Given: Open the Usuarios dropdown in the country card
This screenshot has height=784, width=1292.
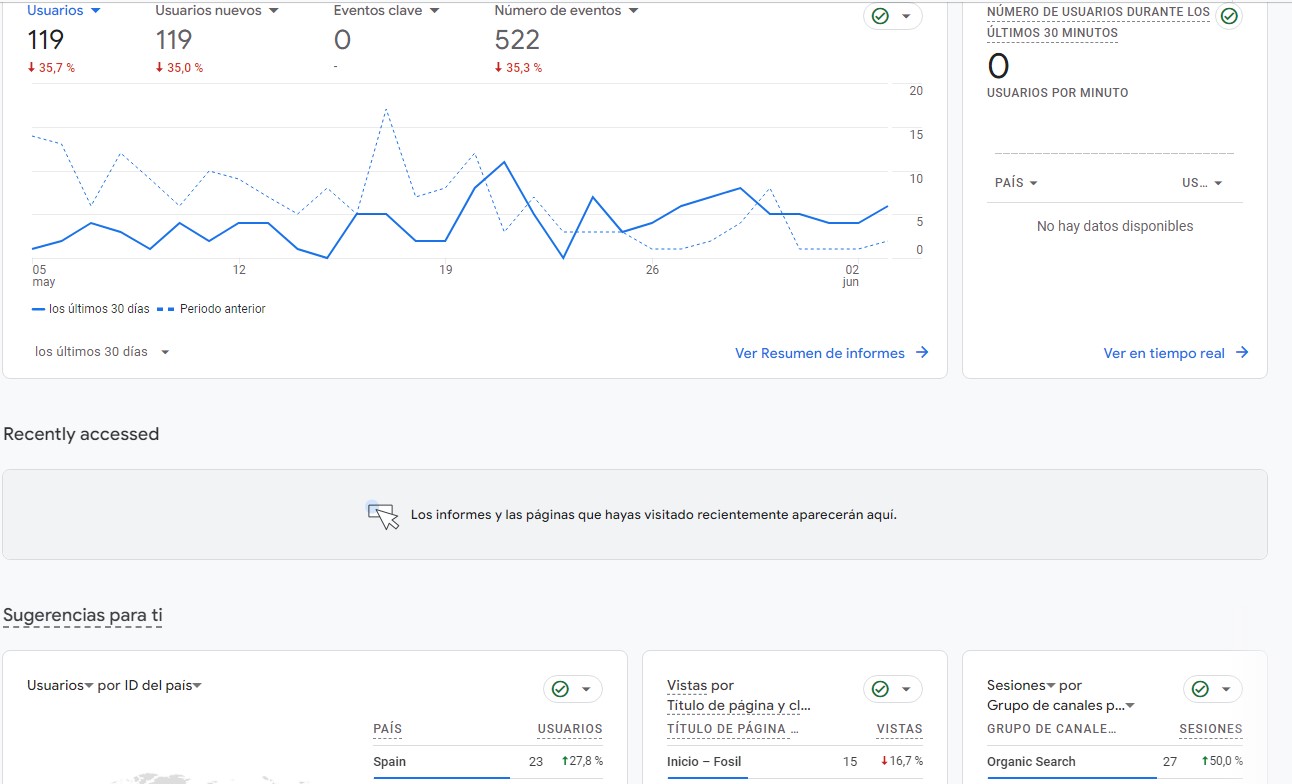Looking at the screenshot, I should [60, 685].
